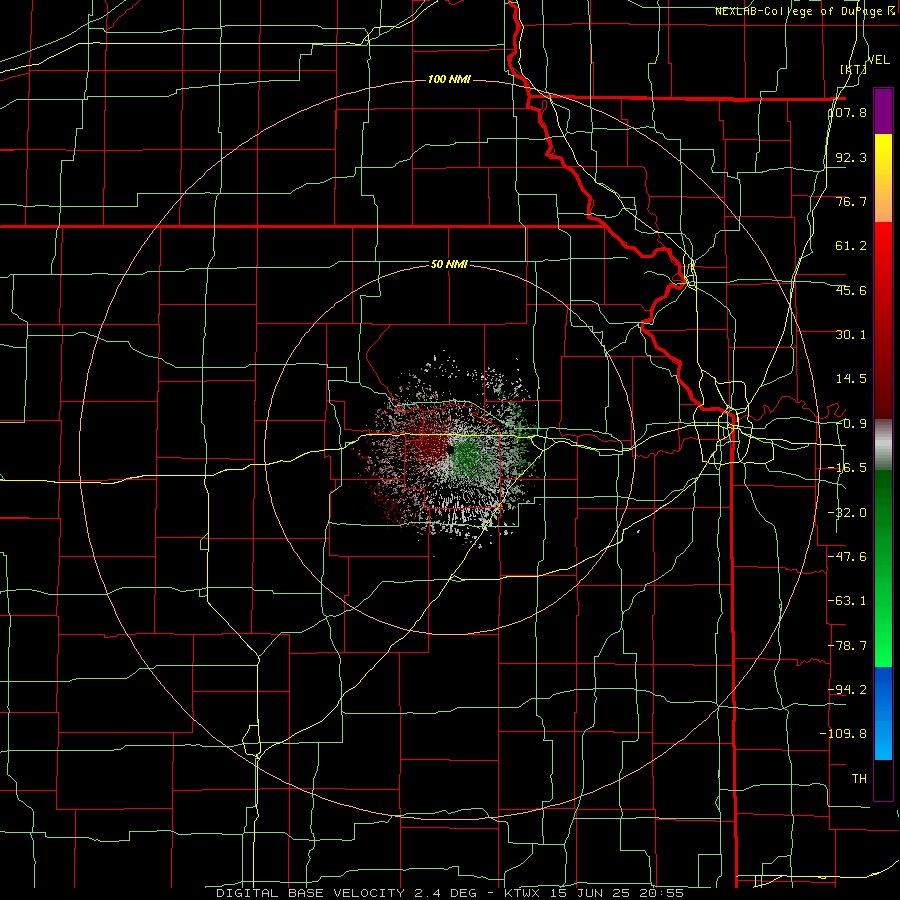Click the purple segment of the color bar

pos(883,111)
